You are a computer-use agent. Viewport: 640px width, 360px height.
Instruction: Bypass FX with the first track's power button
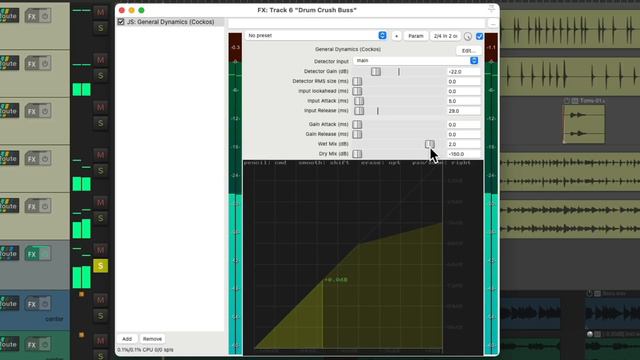(x=45, y=16)
